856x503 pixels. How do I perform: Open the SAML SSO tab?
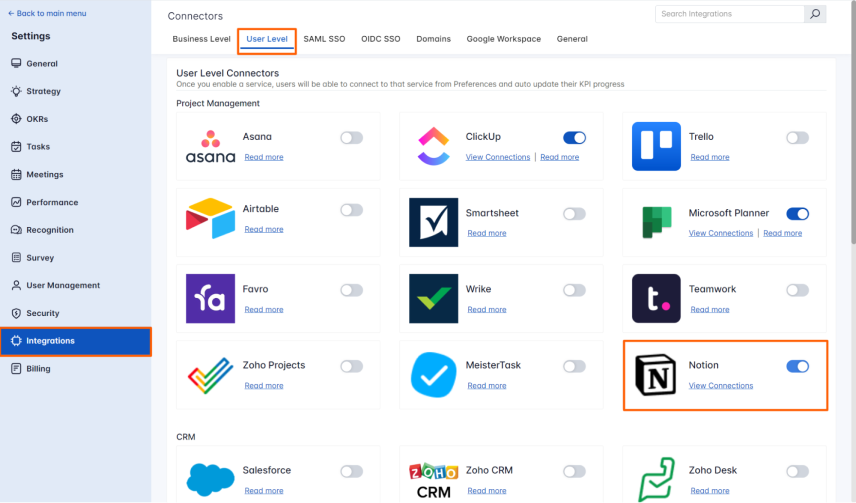pyautogui.click(x=324, y=39)
